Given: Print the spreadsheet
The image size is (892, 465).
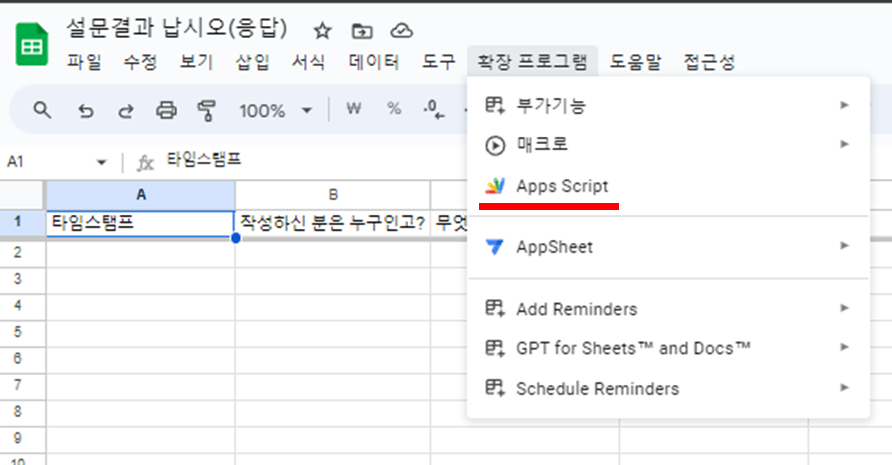Looking at the screenshot, I should click(x=166, y=110).
